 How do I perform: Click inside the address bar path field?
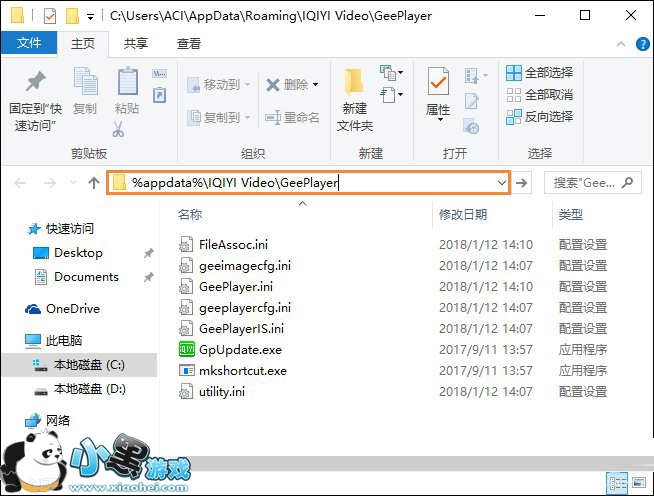click(x=309, y=183)
